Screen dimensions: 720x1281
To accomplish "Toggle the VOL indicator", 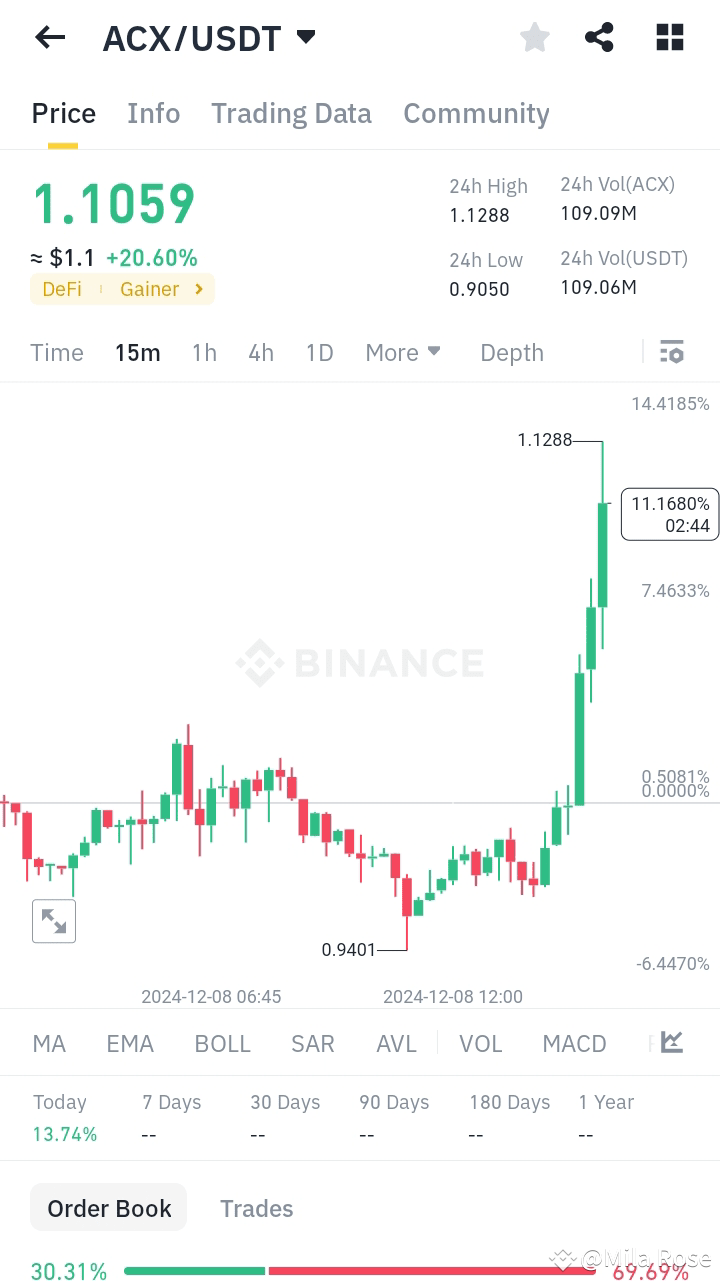I will (x=481, y=1043).
